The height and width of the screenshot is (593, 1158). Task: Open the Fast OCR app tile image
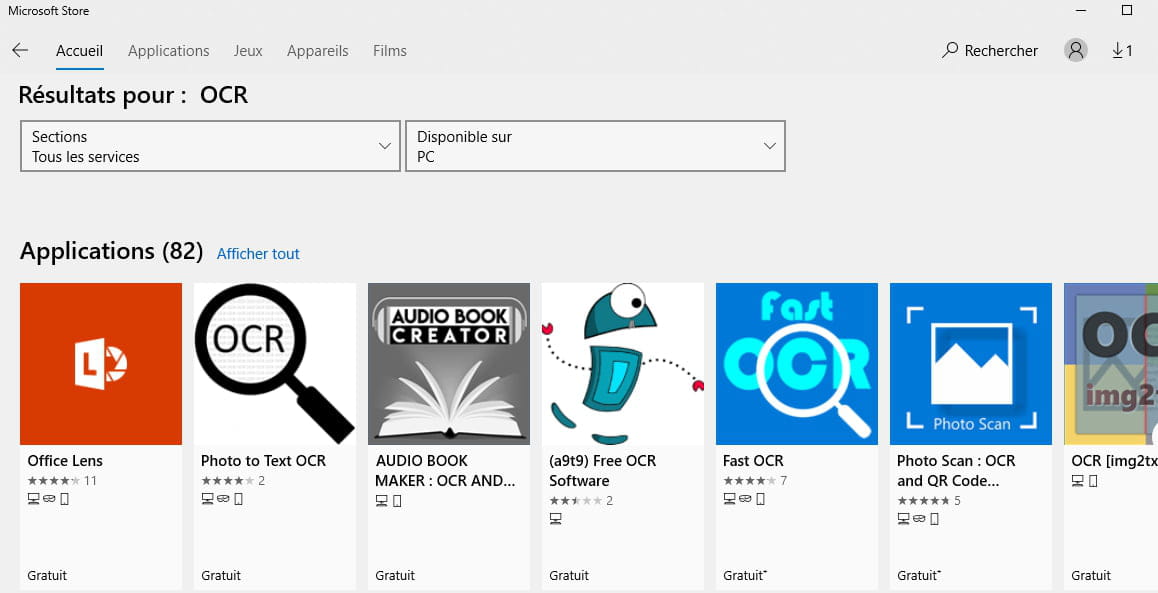(797, 363)
